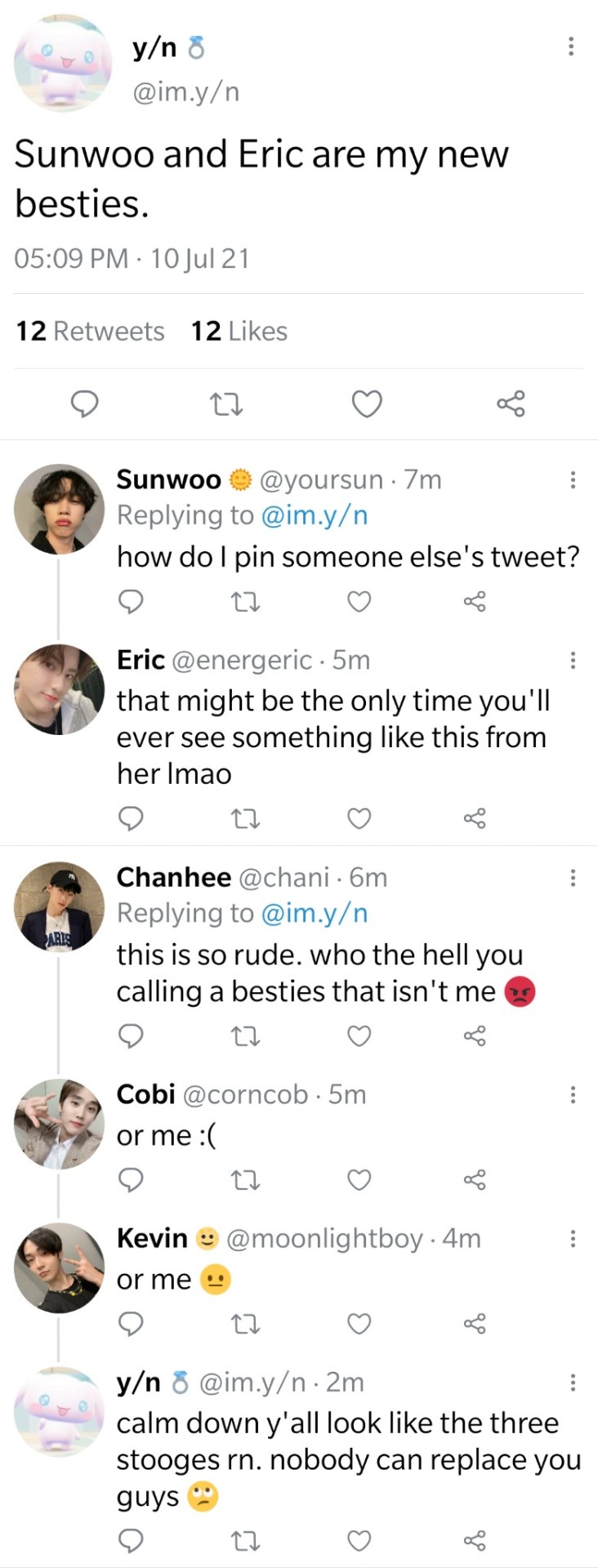Share Kevin's 'or me' reply
Image resolution: width=598 pixels, height=1568 pixels.
pyautogui.click(x=475, y=1324)
